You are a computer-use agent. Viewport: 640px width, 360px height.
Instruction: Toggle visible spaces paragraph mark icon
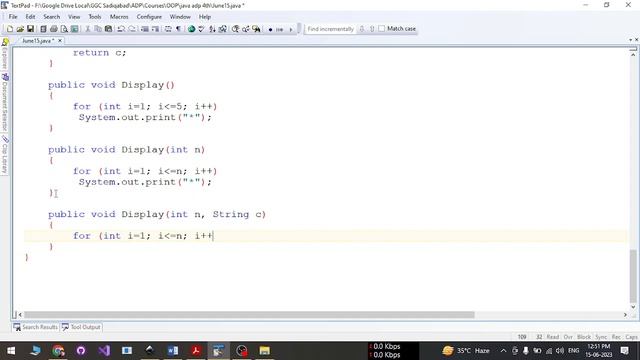click(178, 29)
